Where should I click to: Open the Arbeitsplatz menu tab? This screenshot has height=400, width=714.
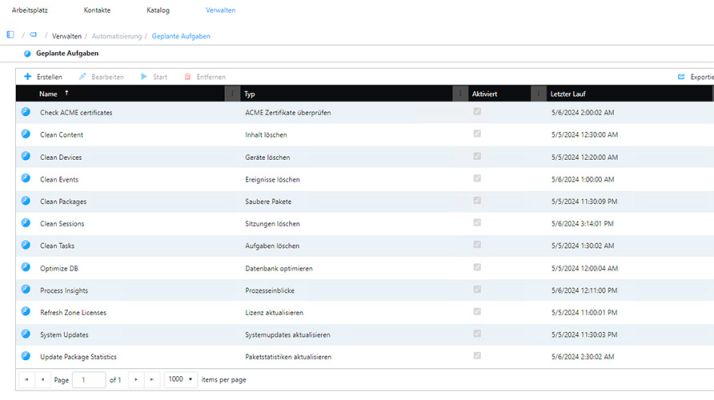point(30,10)
